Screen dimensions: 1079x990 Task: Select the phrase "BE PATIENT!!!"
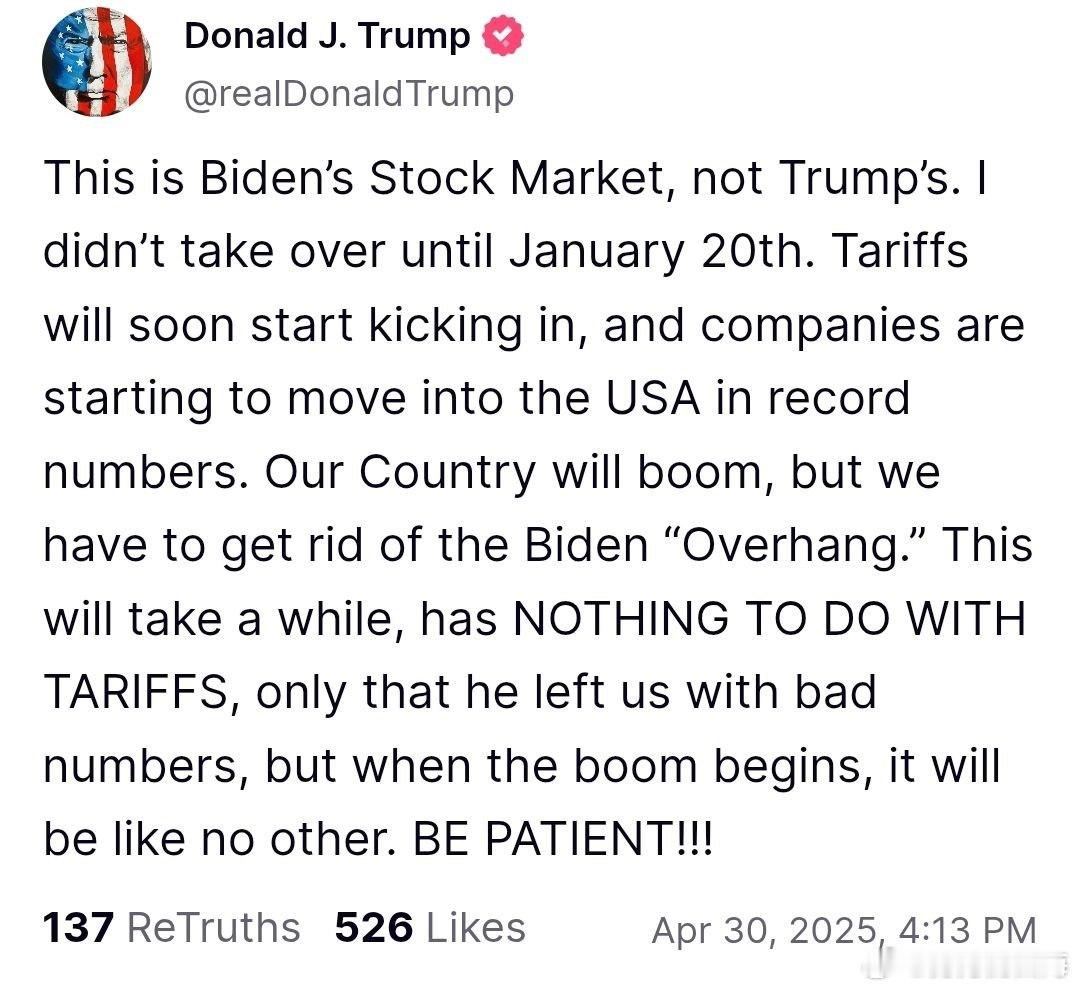click(563, 839)
